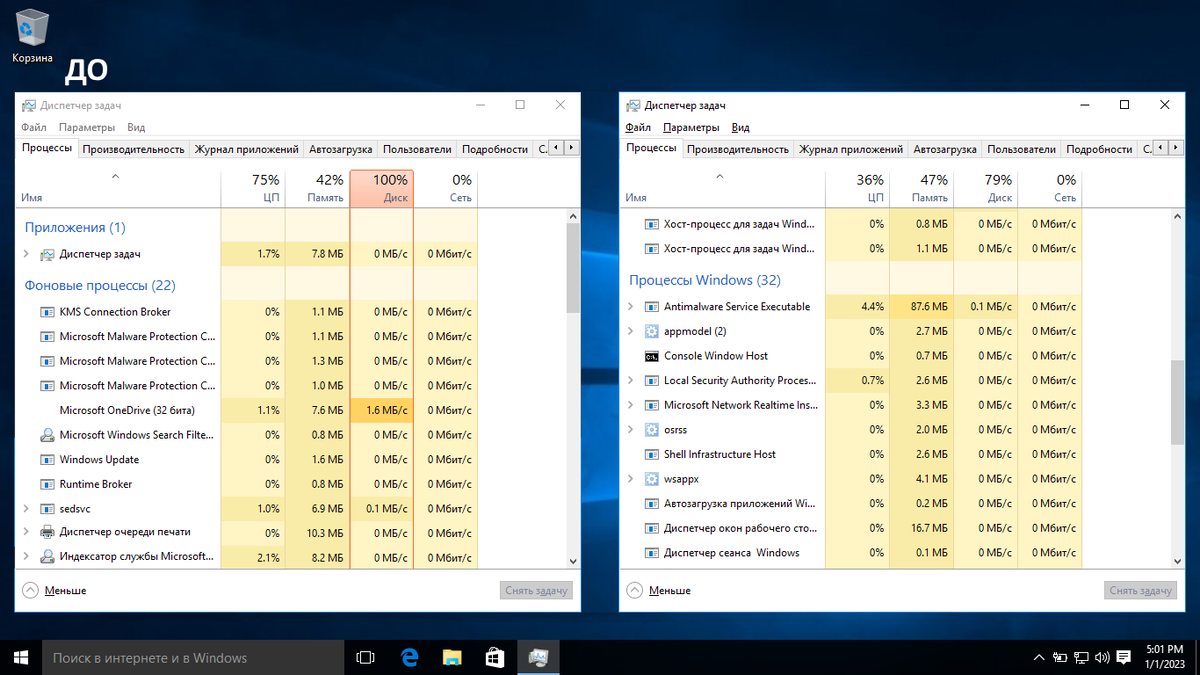Show hidden tray icons chevron
This screenshot has width=1200, height=675.
(1040, 658)
